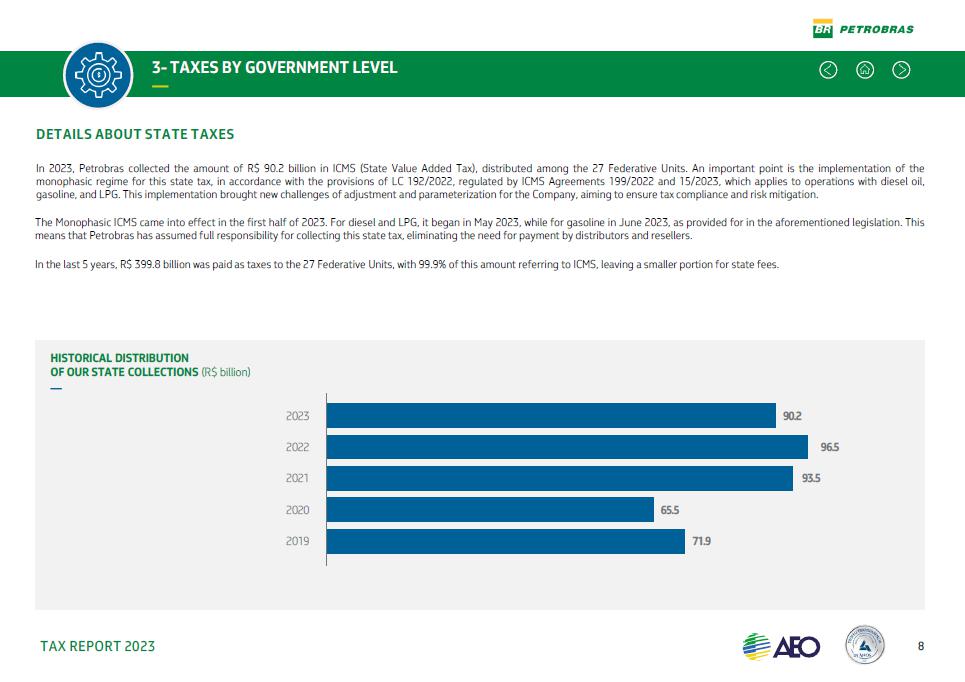Image resolution: width=965 pixels, height=682 pixels.
Task: Select the 2022 bar showing 96.5
Action: (x=567, y=447)
